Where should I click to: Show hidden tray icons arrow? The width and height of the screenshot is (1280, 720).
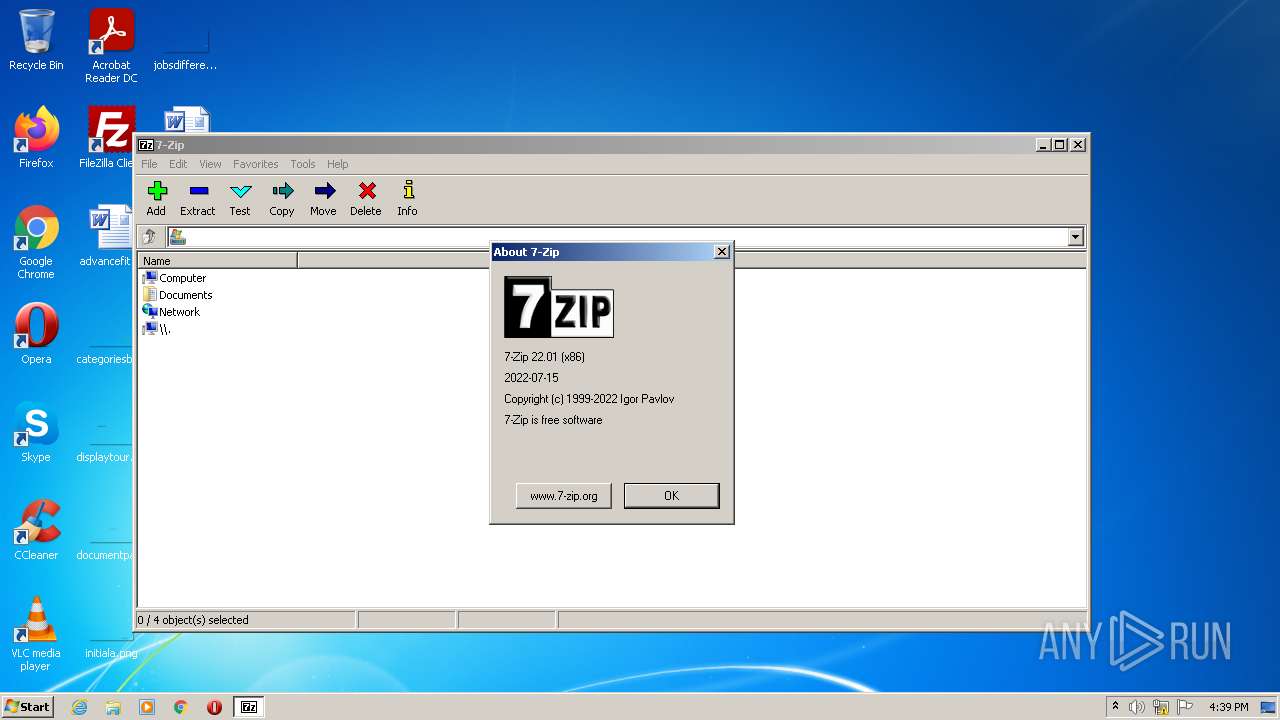pos(1116,707)
